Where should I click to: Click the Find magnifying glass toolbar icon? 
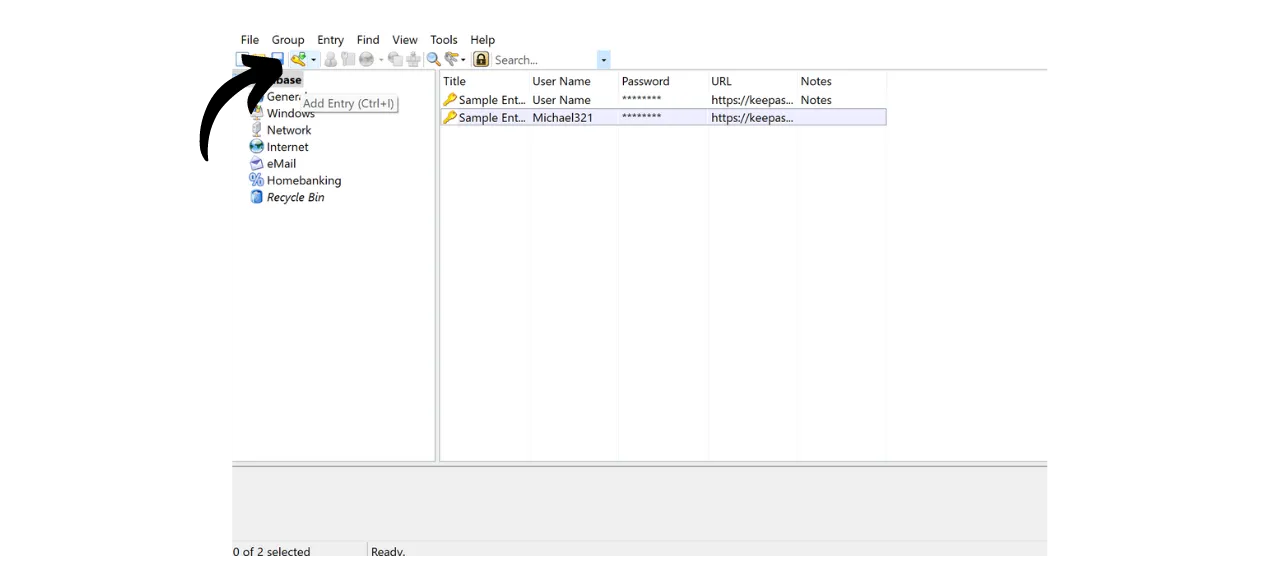(x=433, y=59)
